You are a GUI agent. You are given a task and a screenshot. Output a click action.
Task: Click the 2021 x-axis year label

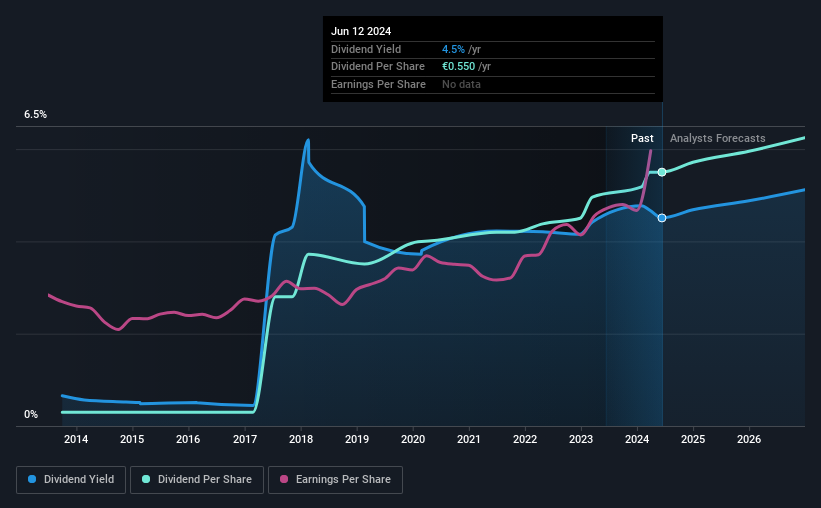469,439
